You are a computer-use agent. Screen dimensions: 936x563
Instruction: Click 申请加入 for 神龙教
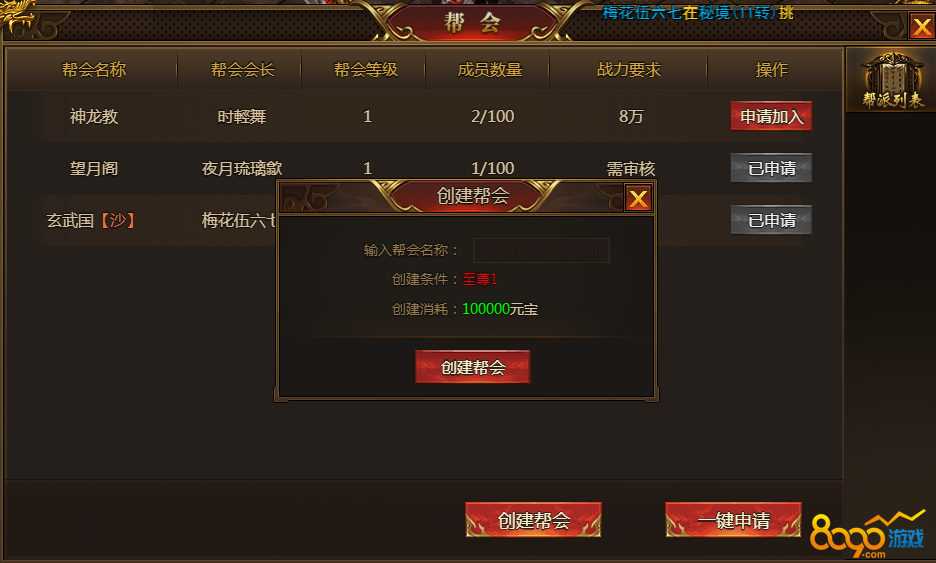771,116
